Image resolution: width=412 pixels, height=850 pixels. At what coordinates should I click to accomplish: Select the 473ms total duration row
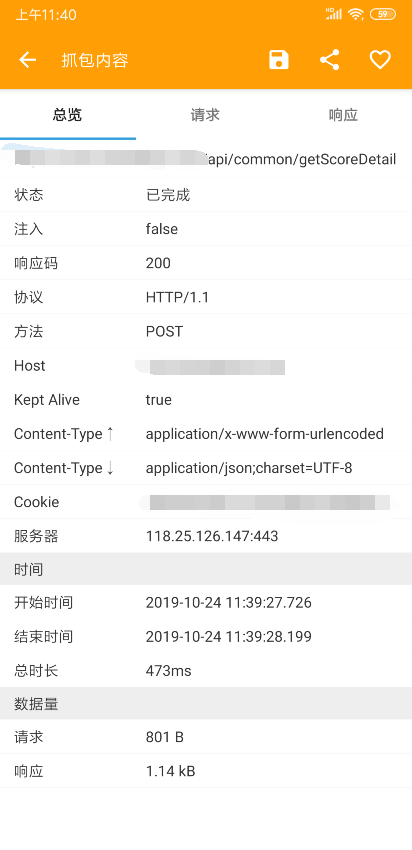click(206, 671)
